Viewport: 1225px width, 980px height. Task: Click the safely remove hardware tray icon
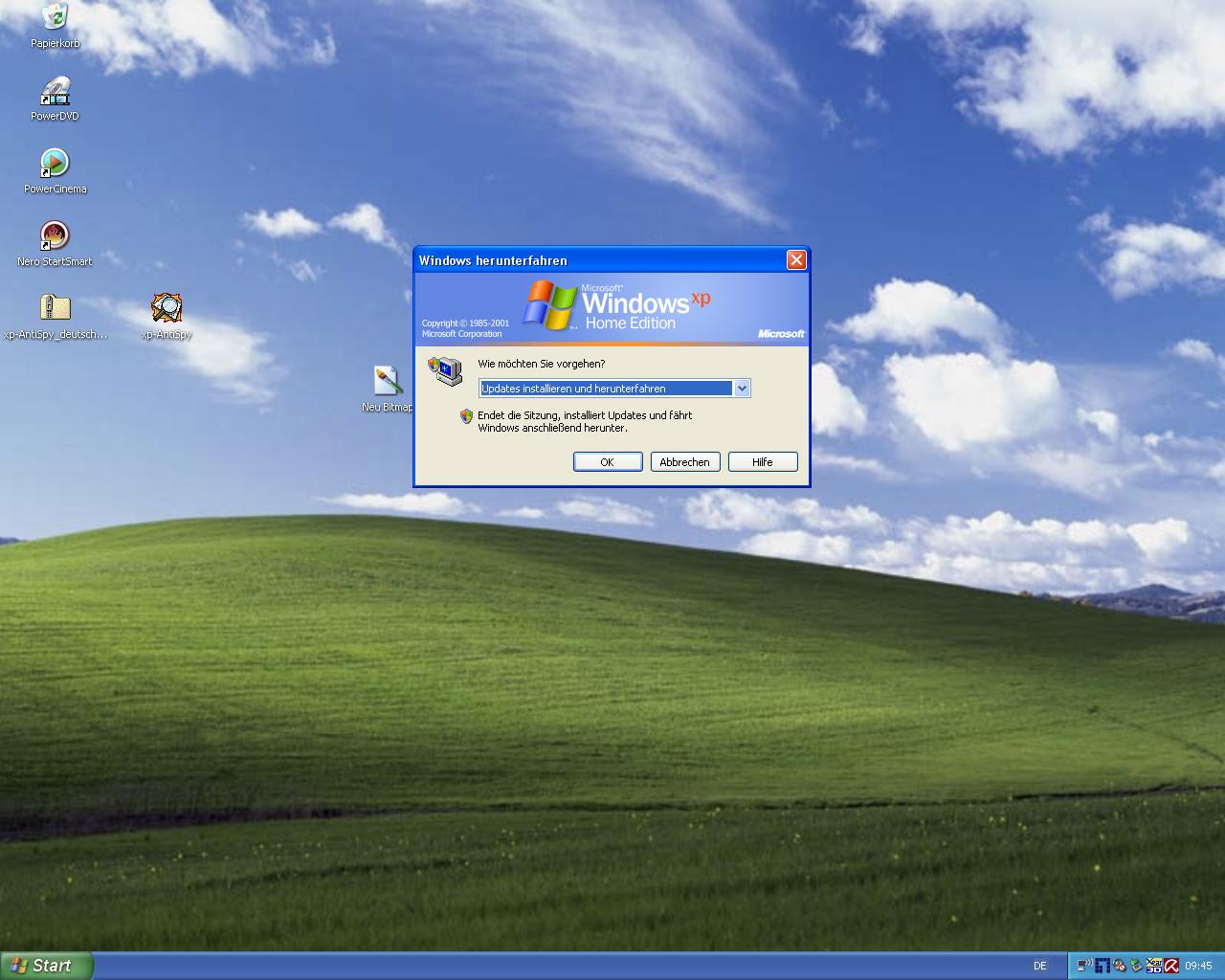1136,966
